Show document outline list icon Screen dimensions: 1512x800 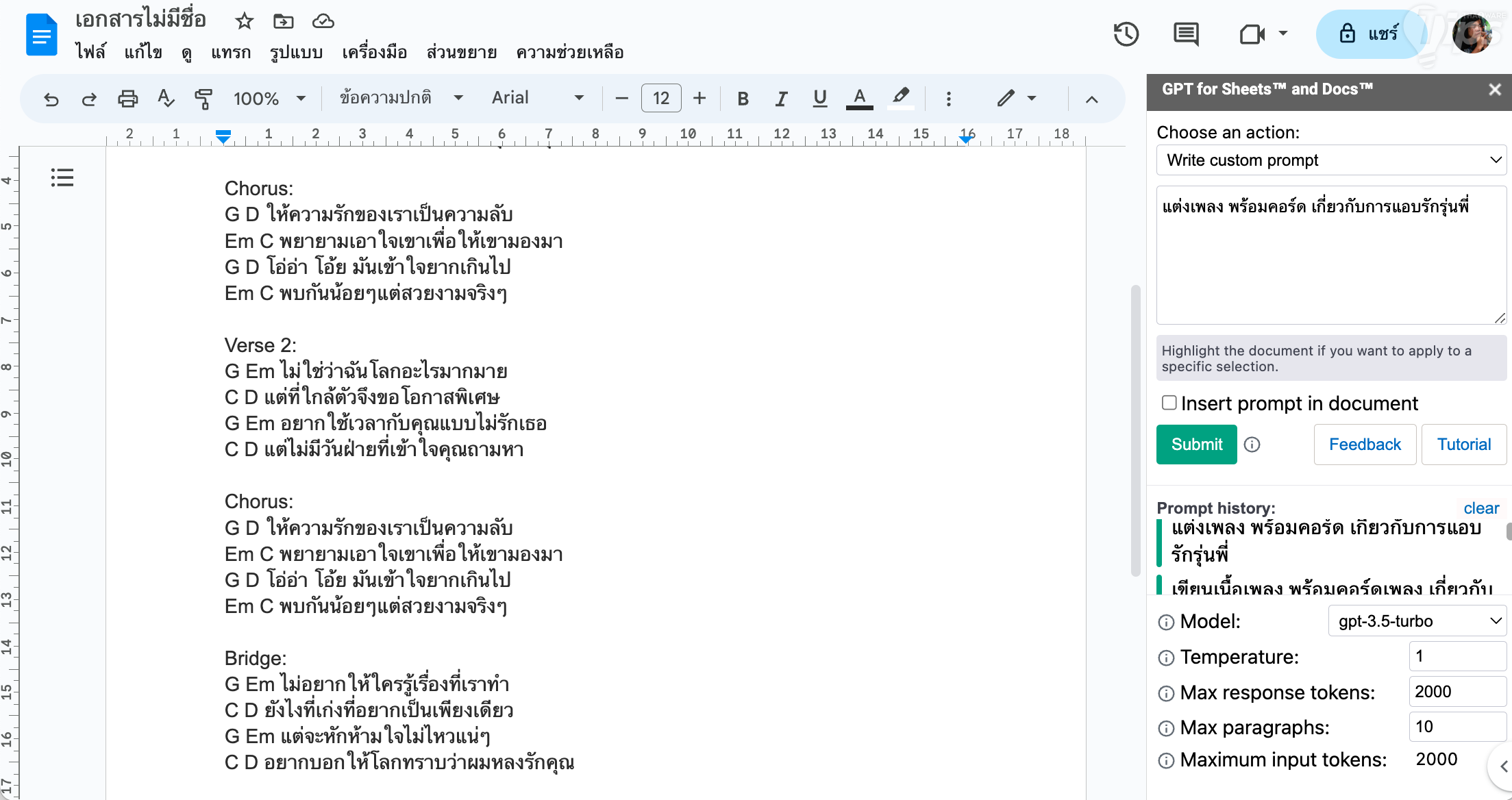[62, 178]
